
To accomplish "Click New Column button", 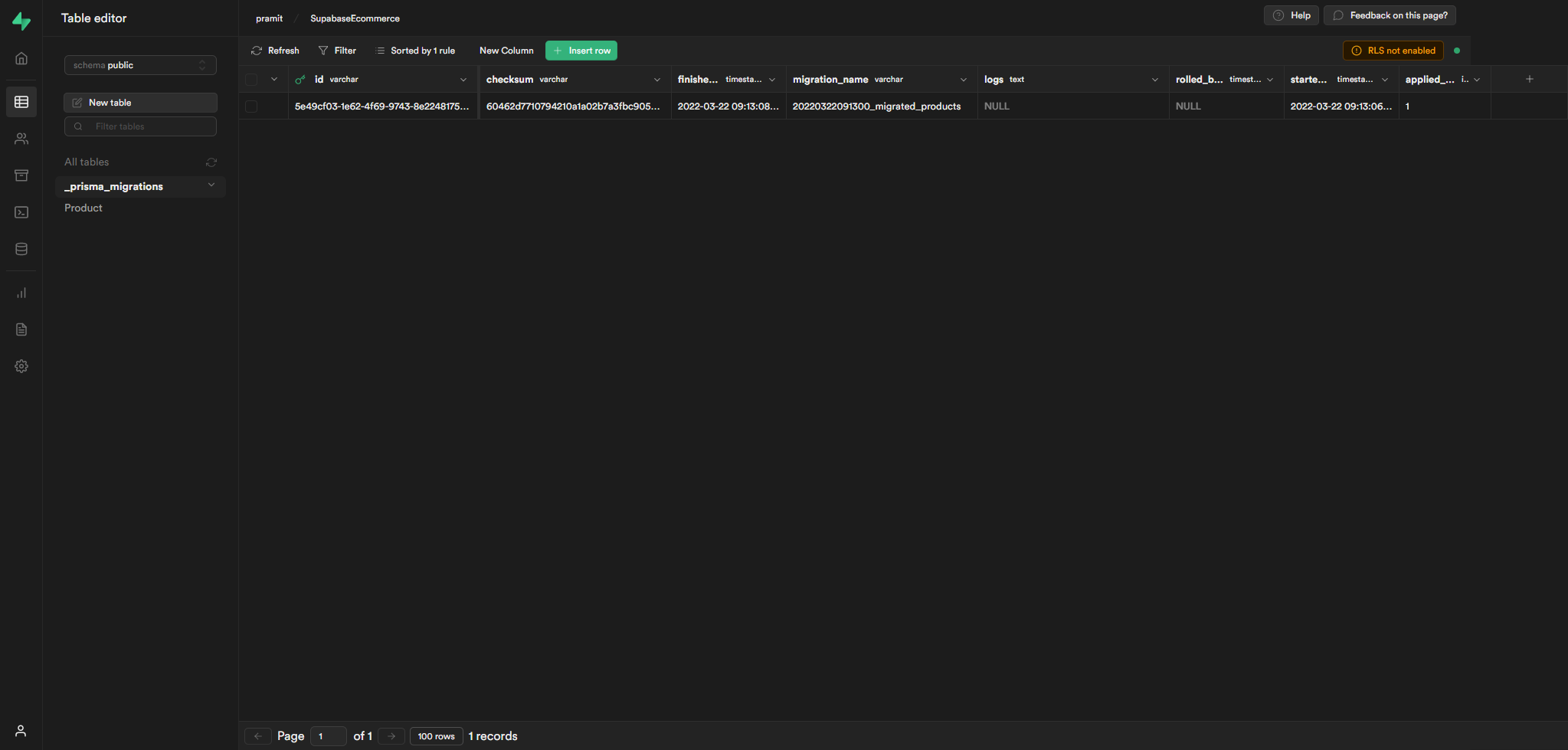I will pos(506,51).
